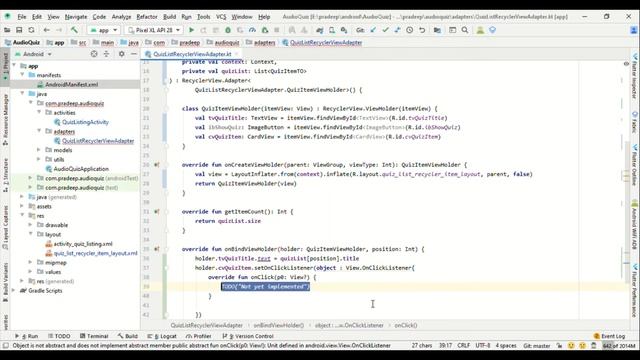Click the Git show history clock icon
Image resolution: width=640 pixels, height=360 pixels.
(409, 30)
